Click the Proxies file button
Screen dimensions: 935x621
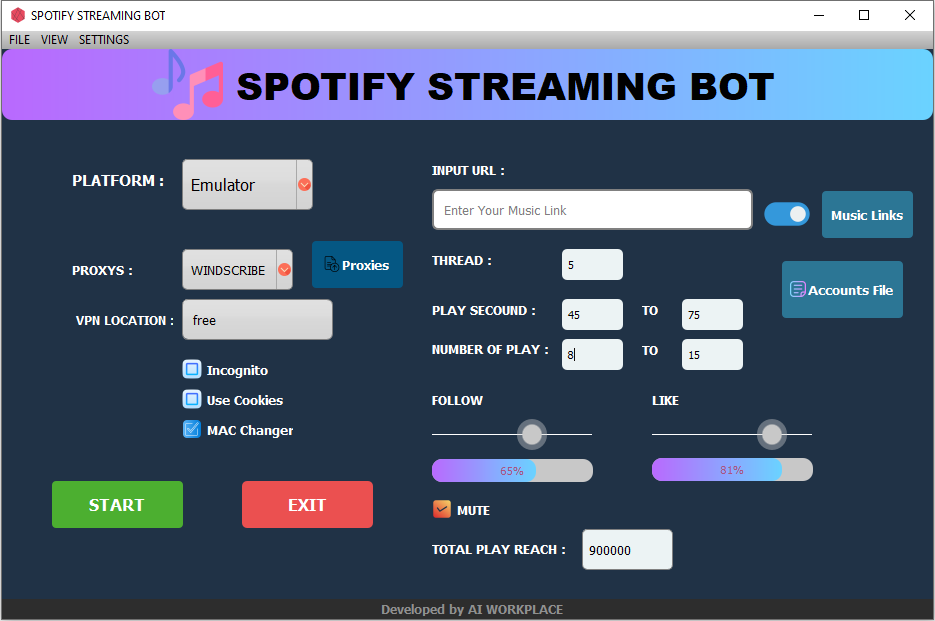pyautogui.click(x=357, y=265)
